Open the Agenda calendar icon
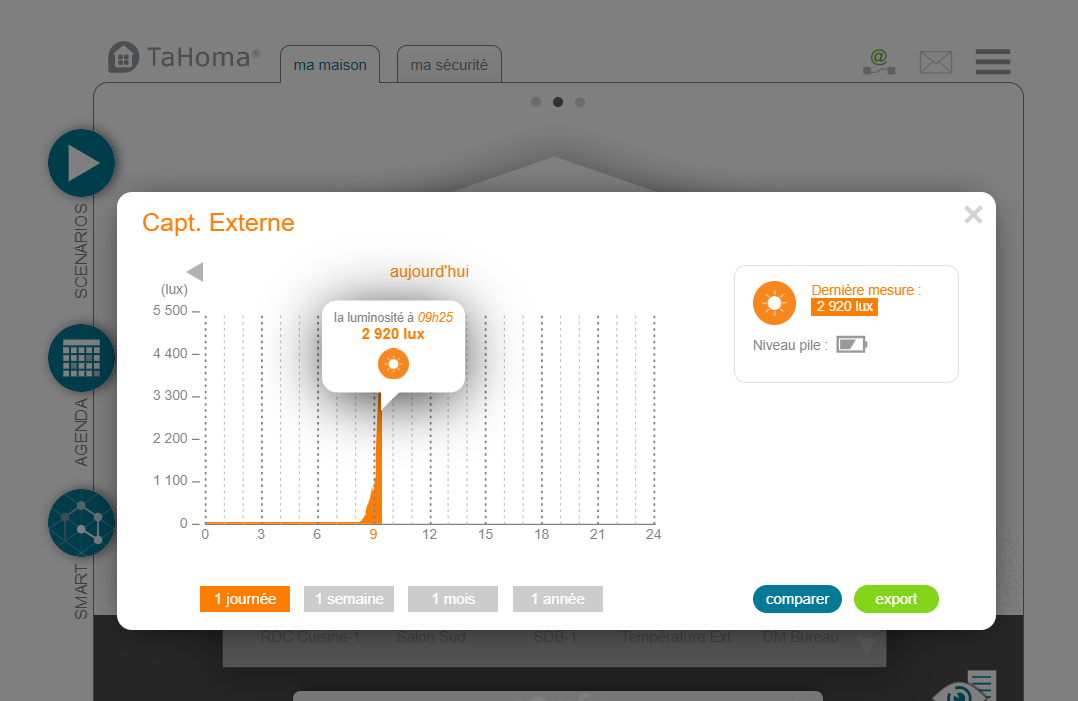Image resolution: width=1078 pixels, height=701 pixels. 82,357
